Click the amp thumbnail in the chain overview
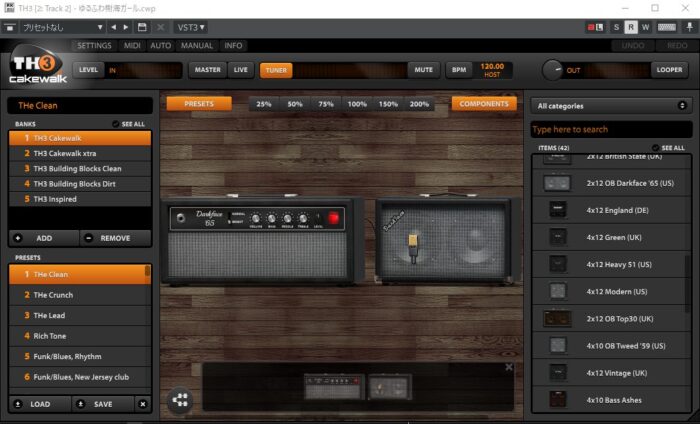700x424 pixels. pyautogui.click(x=334, y=386)
